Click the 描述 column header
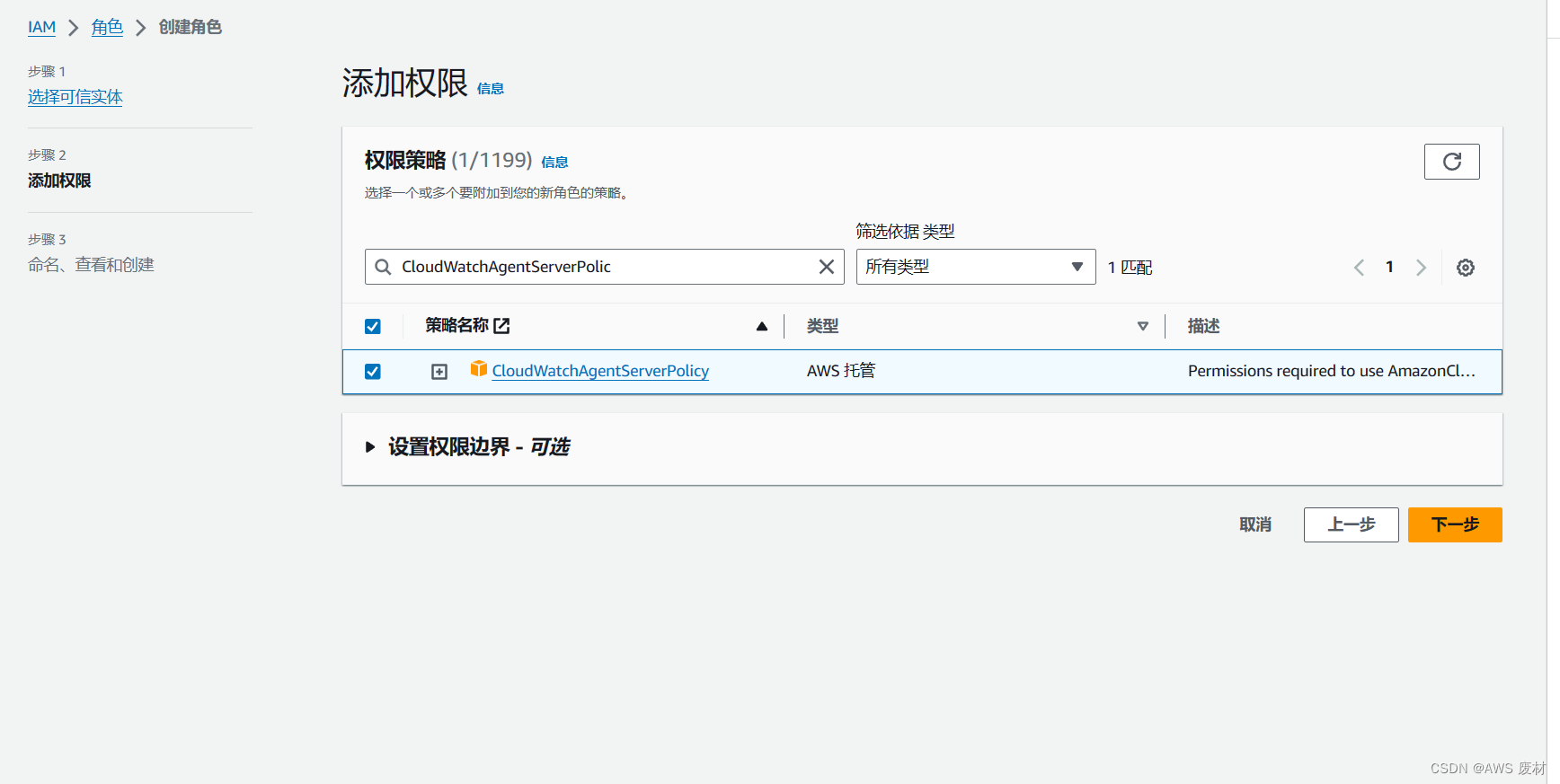Image resolution: width=1560 pixels, height=784 pixels. (1203, 326)
